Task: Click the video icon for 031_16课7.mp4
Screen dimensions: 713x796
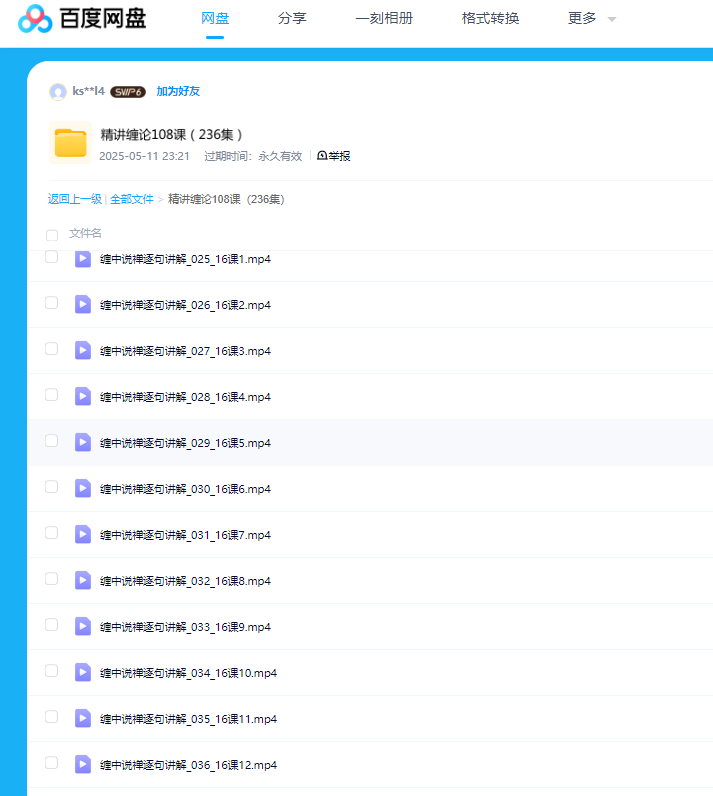Action: 83,535
